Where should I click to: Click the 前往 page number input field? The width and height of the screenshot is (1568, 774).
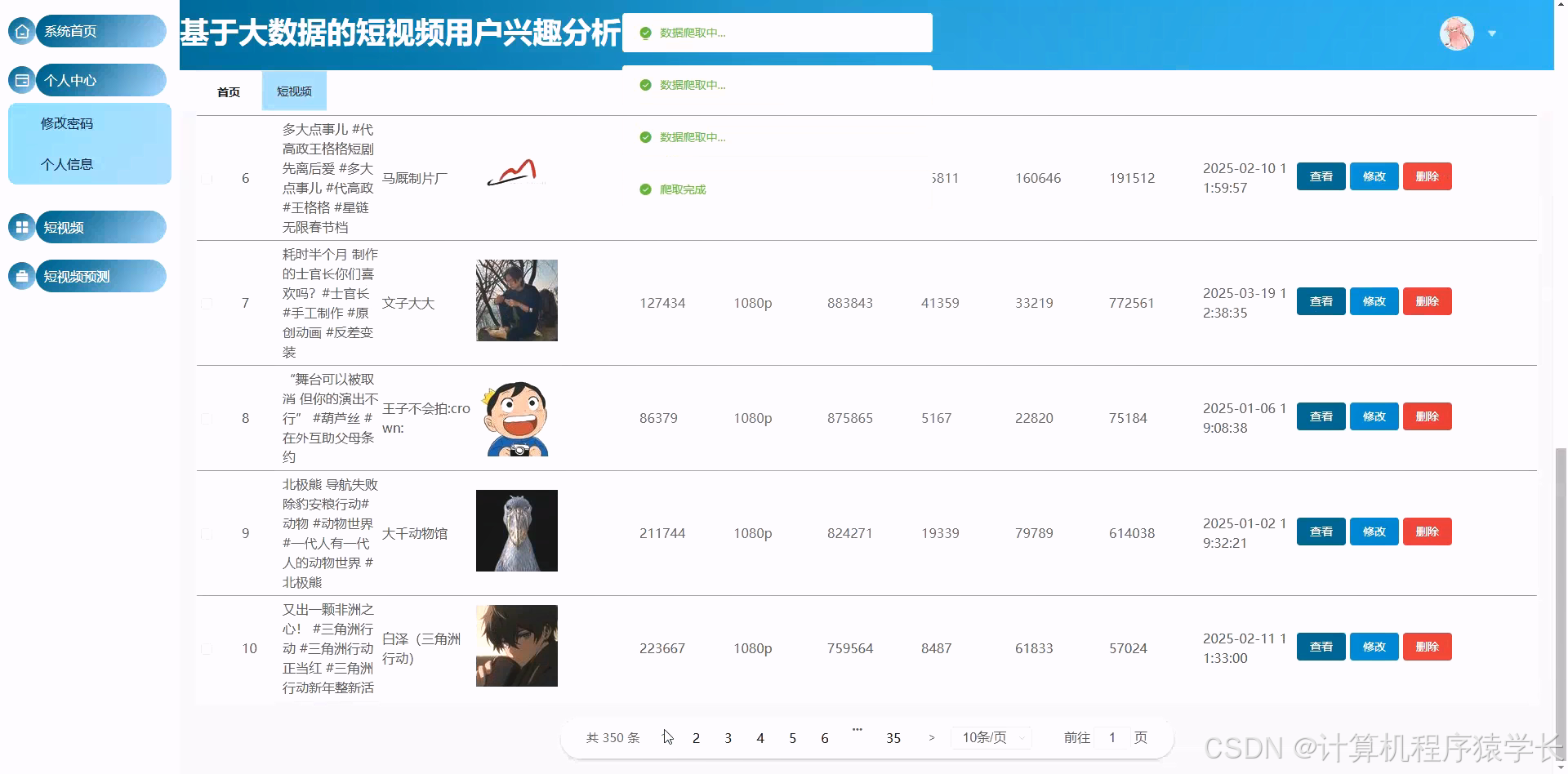1111,737
